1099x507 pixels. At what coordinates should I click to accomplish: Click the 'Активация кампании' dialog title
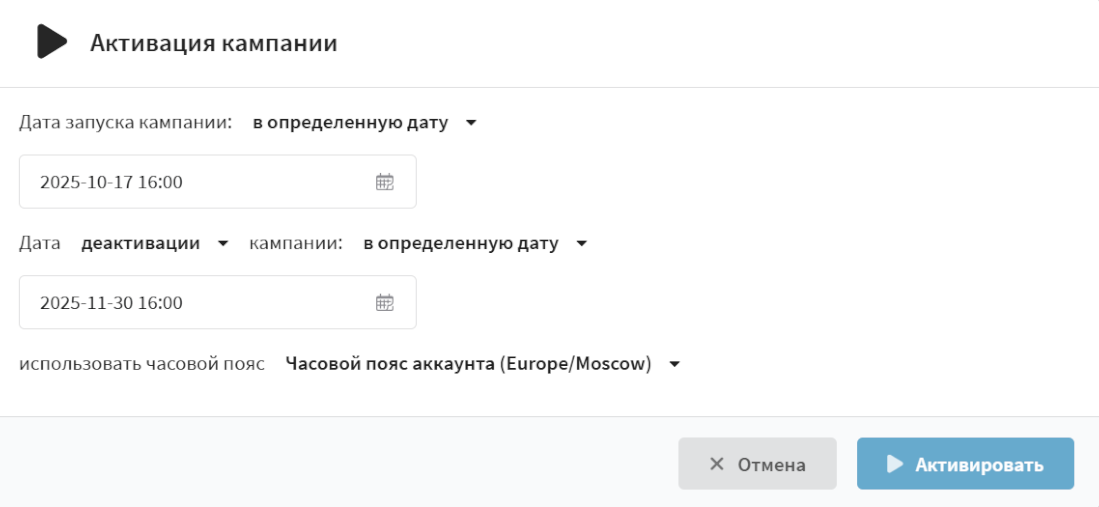click(213, 43)
